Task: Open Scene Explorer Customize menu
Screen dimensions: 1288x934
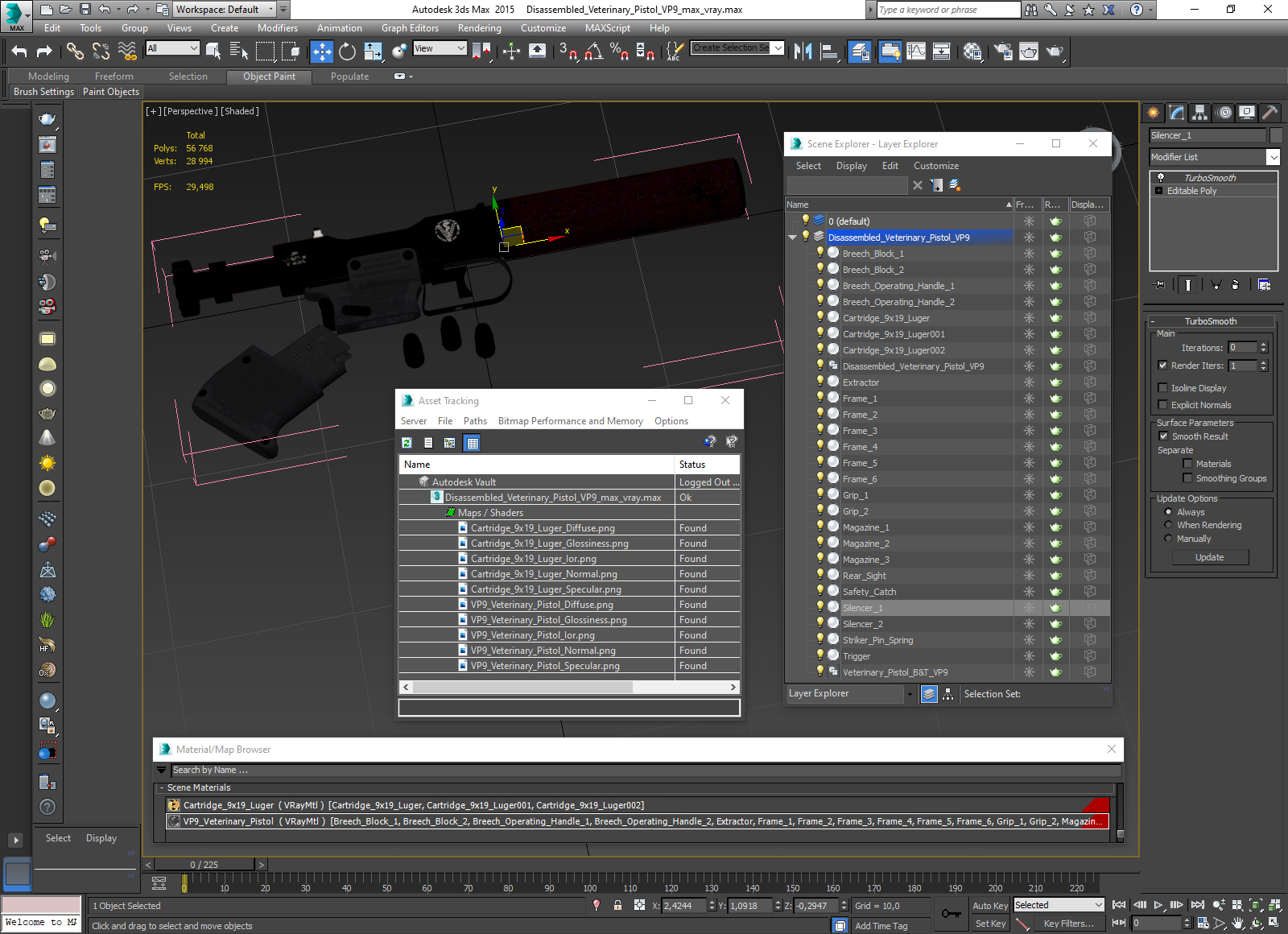Action: pyautogui.click(x=936, y=166)
